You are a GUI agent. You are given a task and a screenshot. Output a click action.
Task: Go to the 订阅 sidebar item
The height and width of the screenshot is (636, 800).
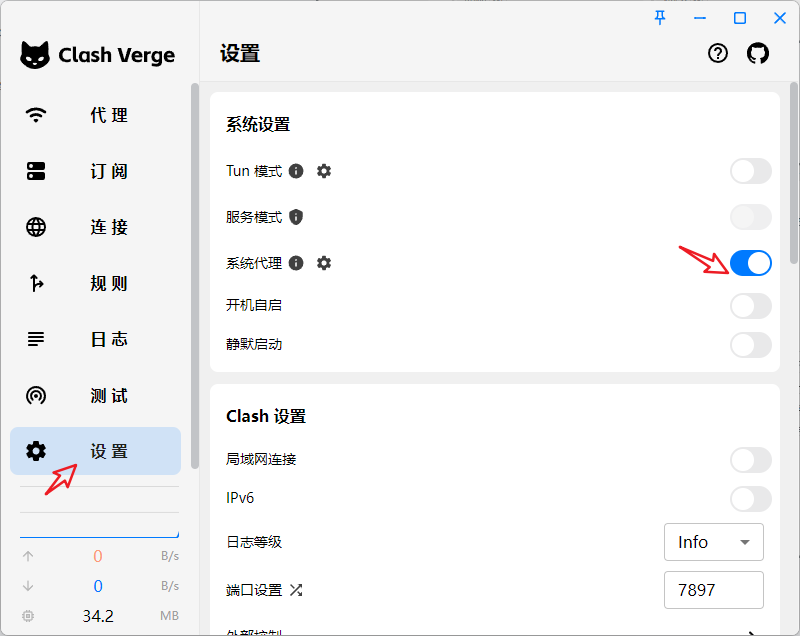point(95,171)
